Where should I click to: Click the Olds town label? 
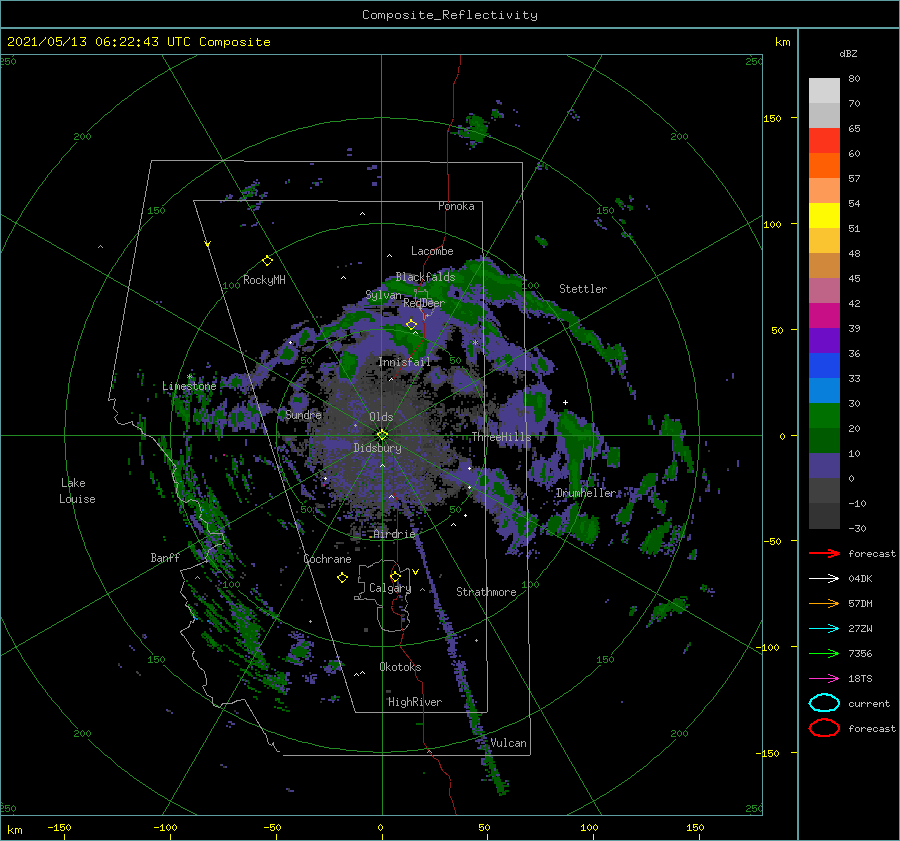click(x=381, y=417)
